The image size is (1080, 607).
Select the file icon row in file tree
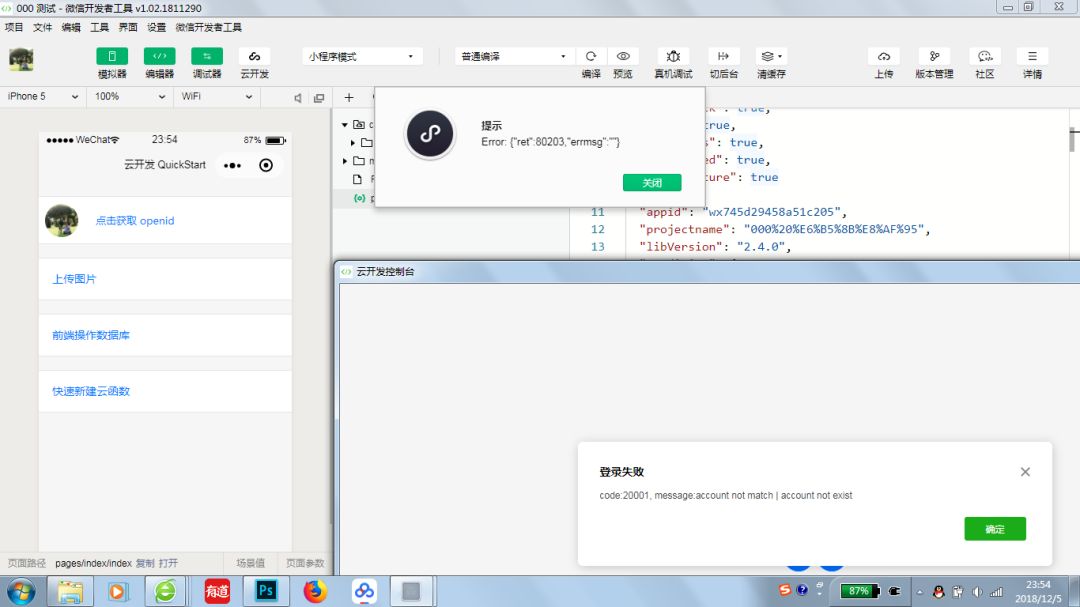(357, 179)
